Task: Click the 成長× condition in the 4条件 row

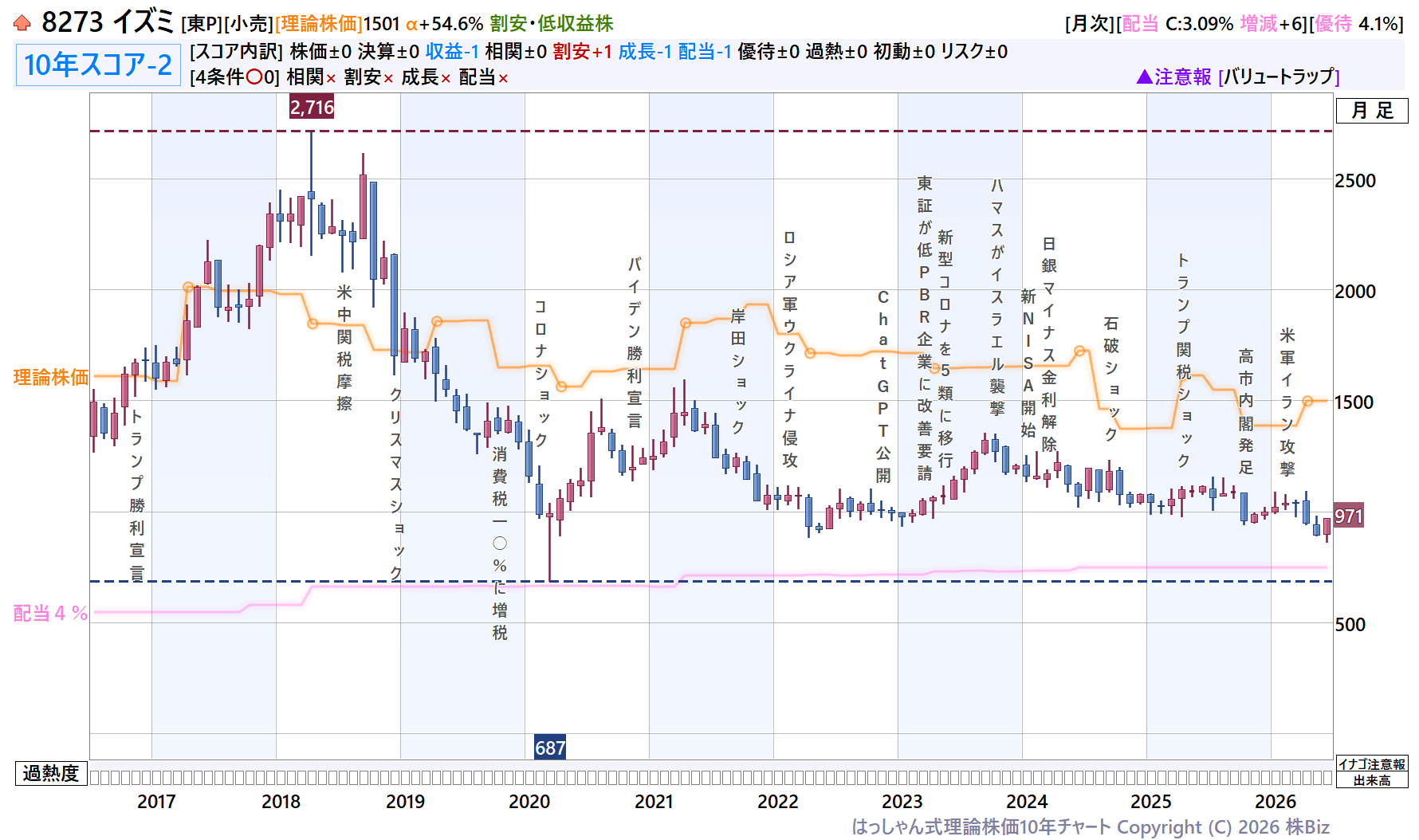Action: point(426,77)
